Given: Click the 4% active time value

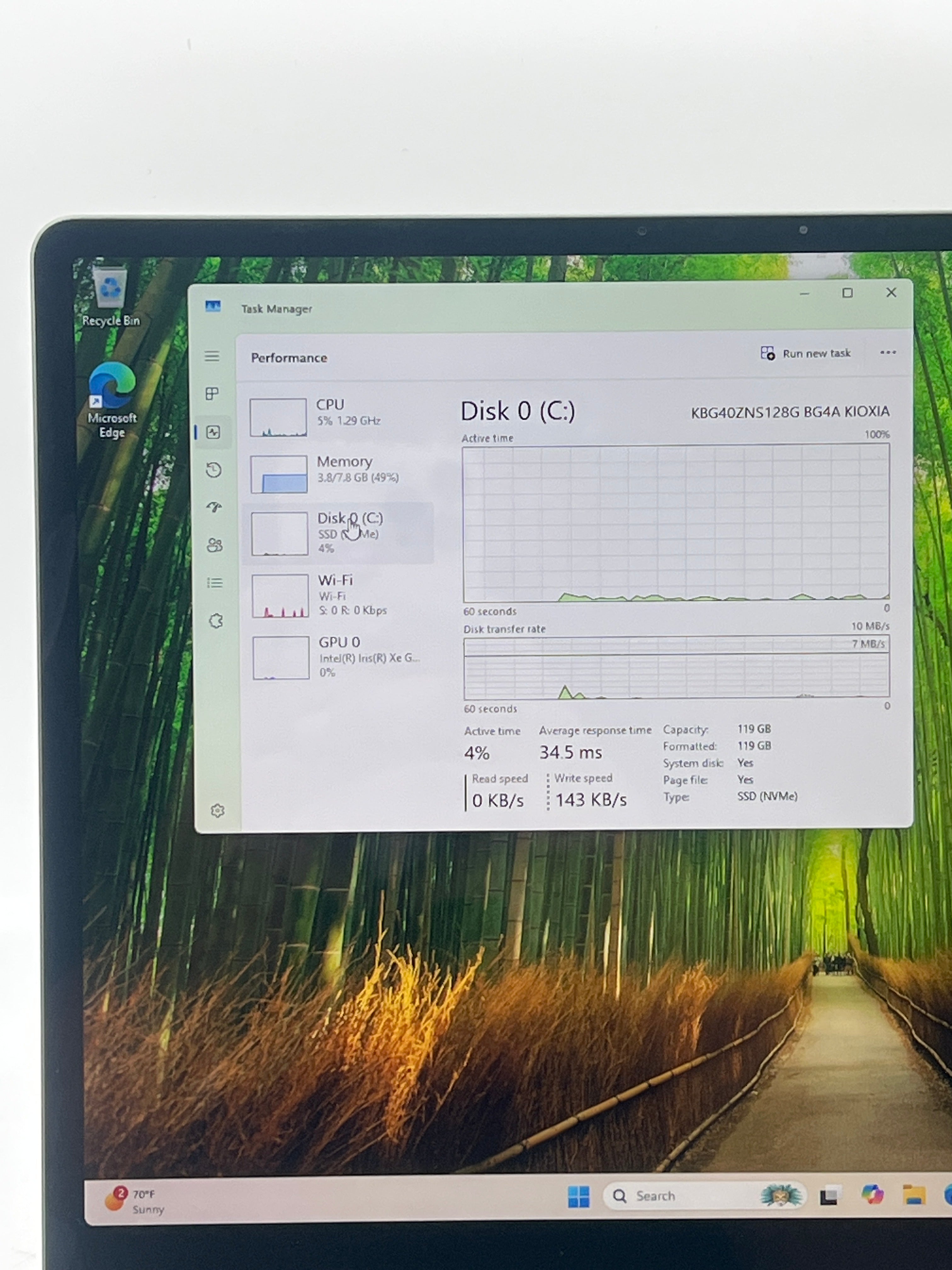Looking at the screenshot, I should [477, 753].
